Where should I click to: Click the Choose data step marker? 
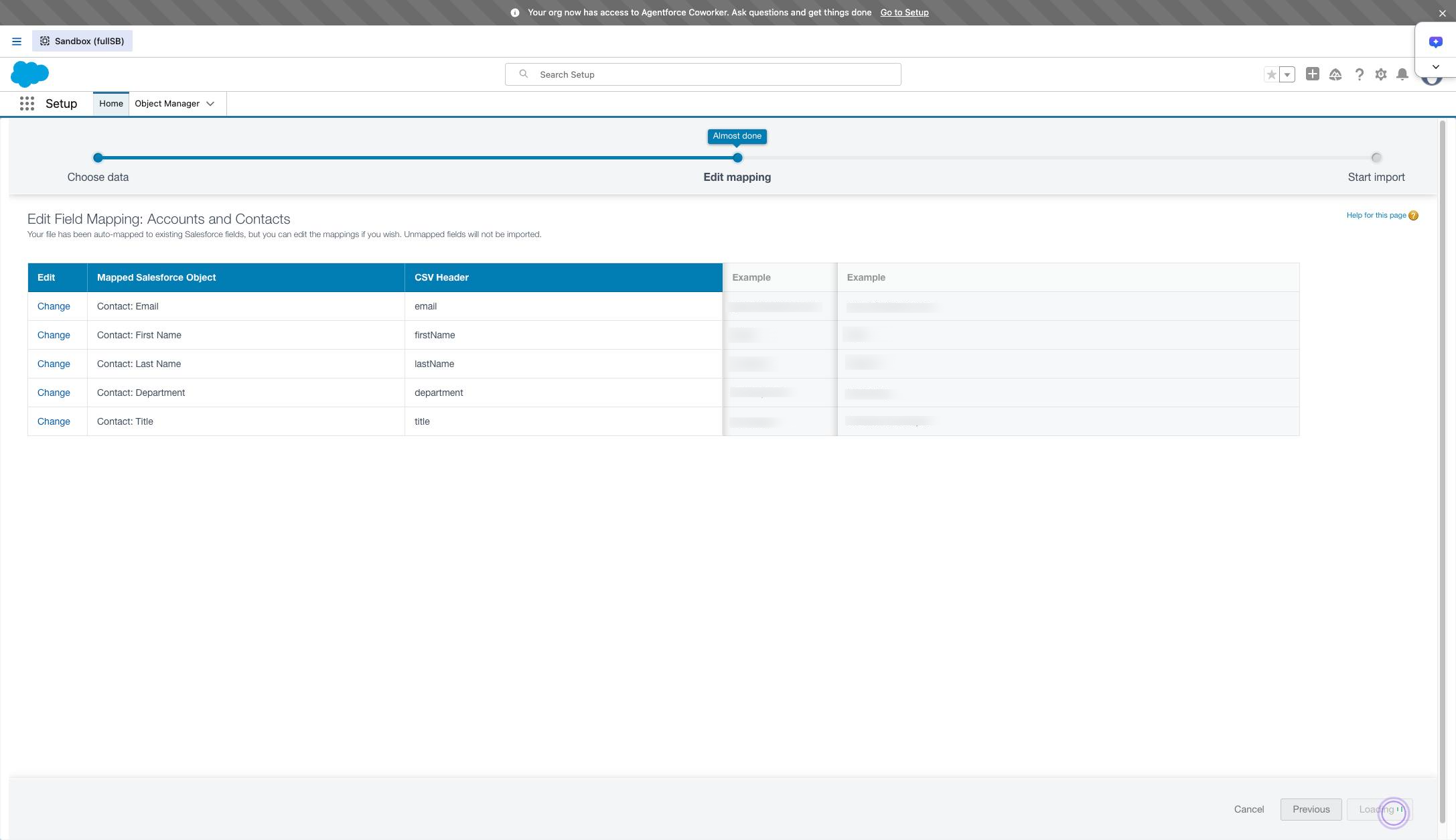pyautogui.click(x=98, y=158)
